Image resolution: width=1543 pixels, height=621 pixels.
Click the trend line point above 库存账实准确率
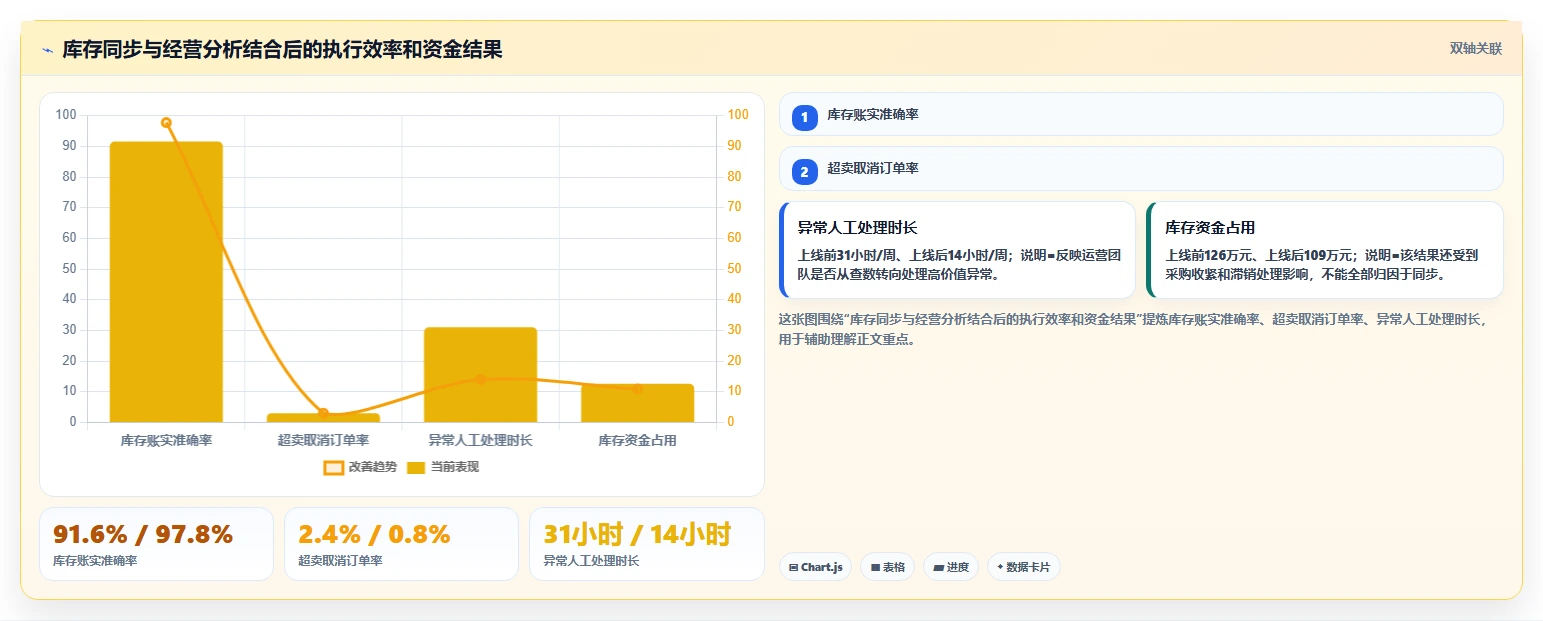tap(166, 123)
